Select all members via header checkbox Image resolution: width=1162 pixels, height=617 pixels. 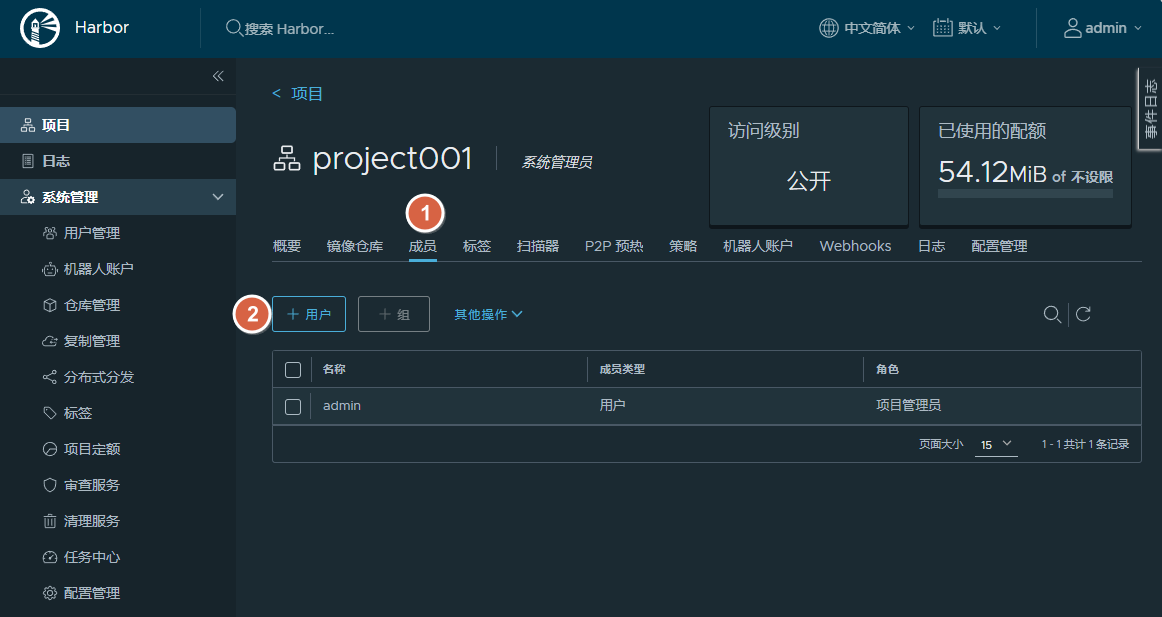(x=293, y=370)
